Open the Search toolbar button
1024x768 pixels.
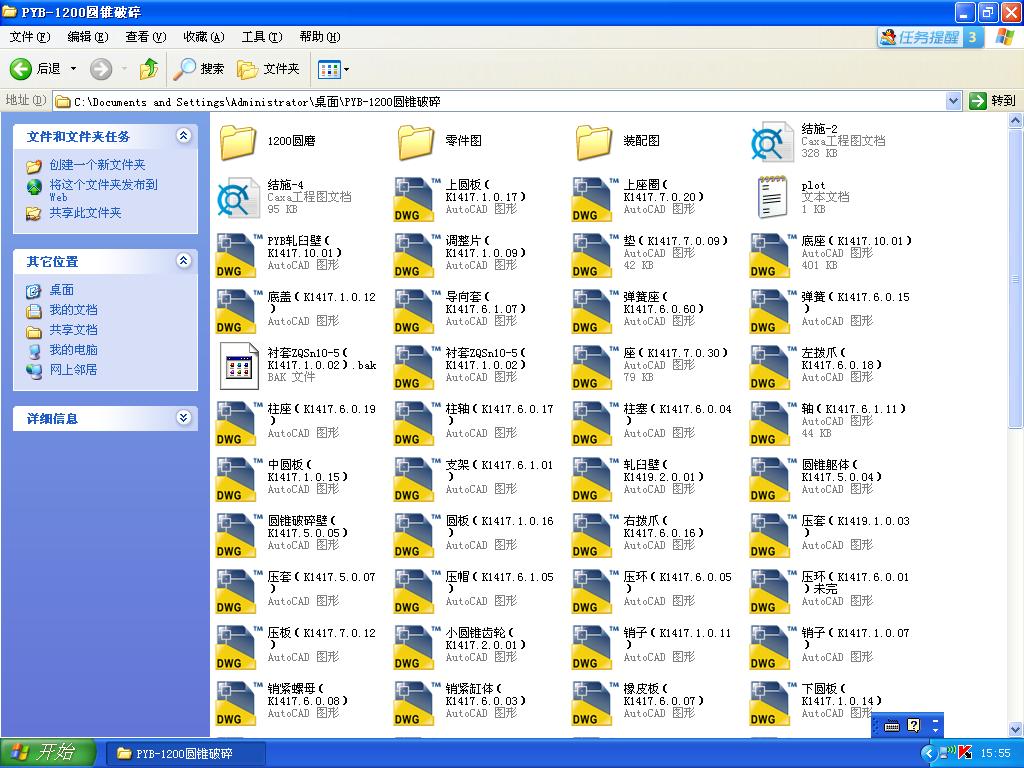coord(199,69)
